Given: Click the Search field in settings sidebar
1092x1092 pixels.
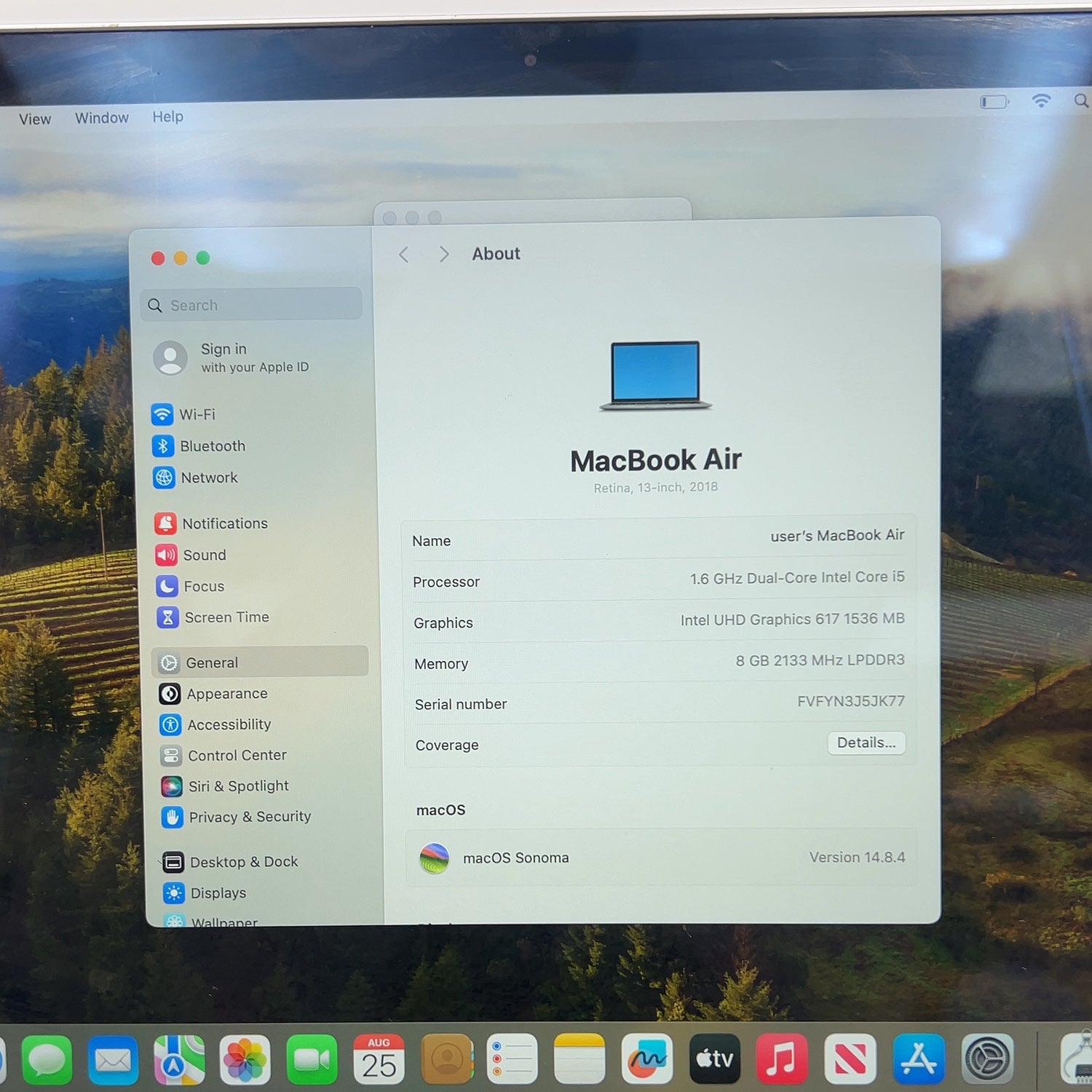Looking at the screenshot, I should point(251,304).
